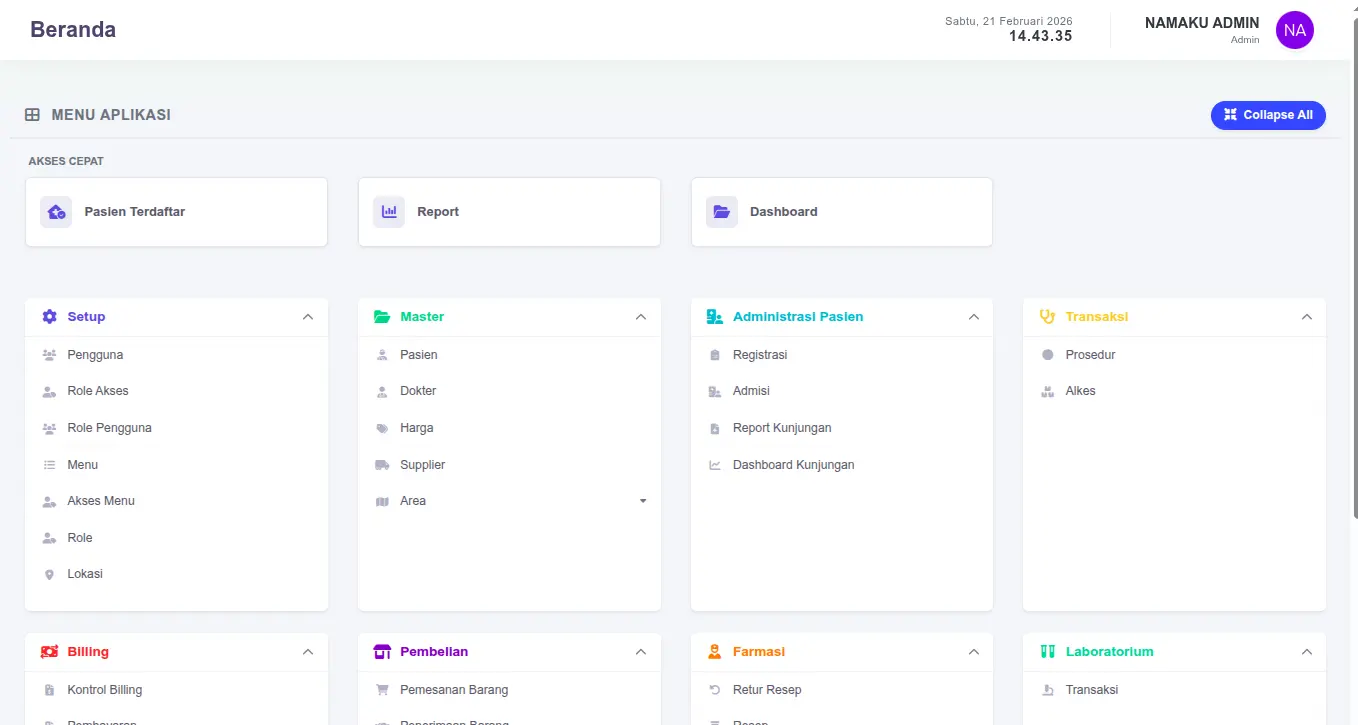Open the Registrasi menu item
The image size is (1358, 725).
(x=760, y=355)
